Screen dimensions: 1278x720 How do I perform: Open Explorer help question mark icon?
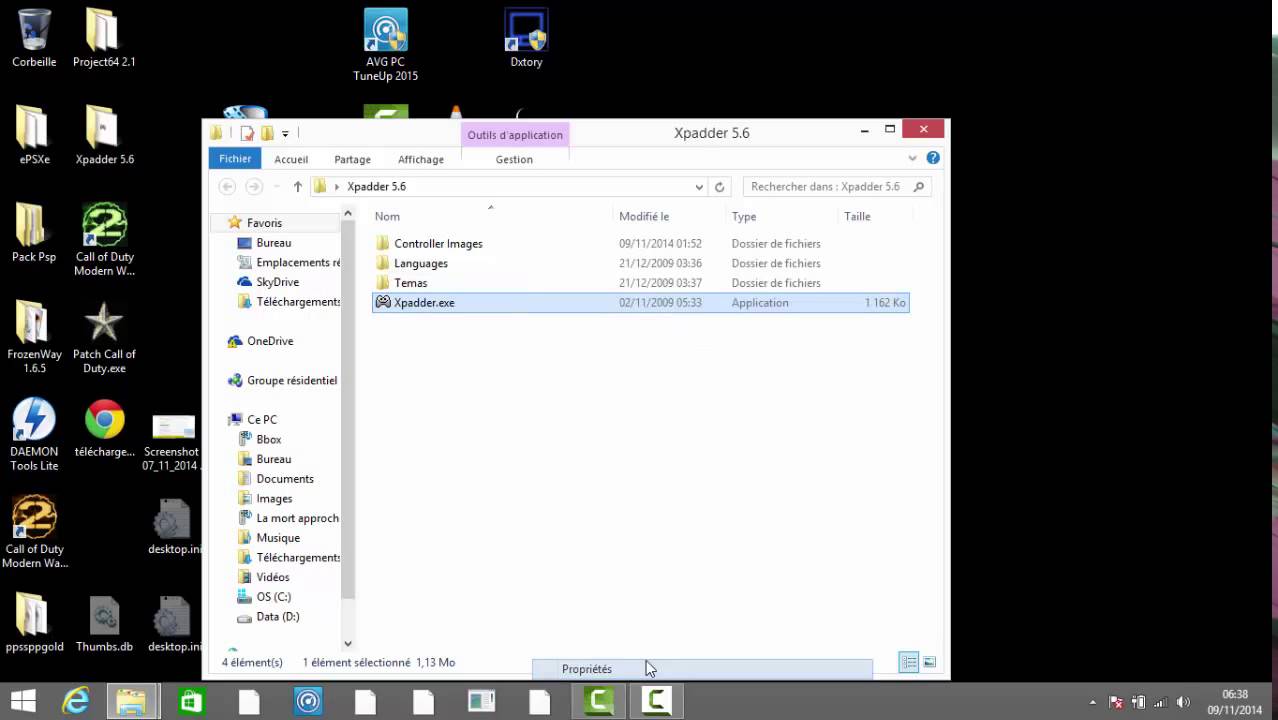(933, 158)
